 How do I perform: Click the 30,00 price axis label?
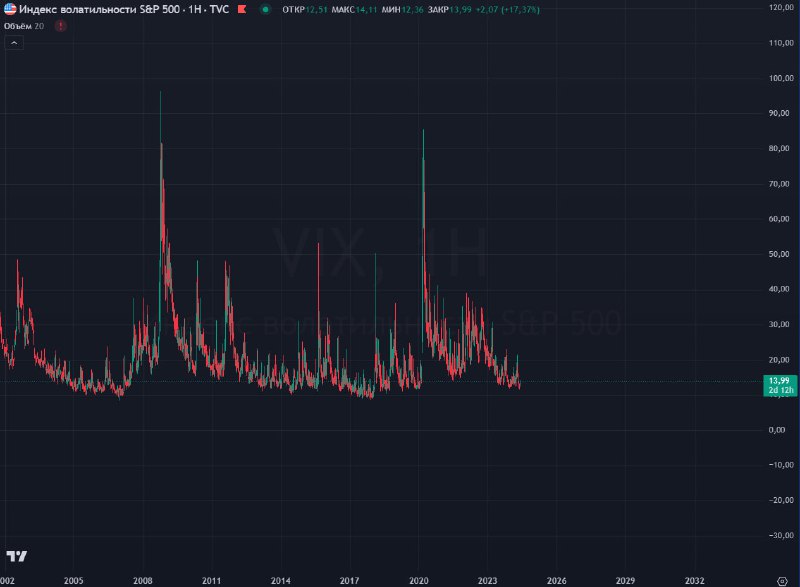779,324
